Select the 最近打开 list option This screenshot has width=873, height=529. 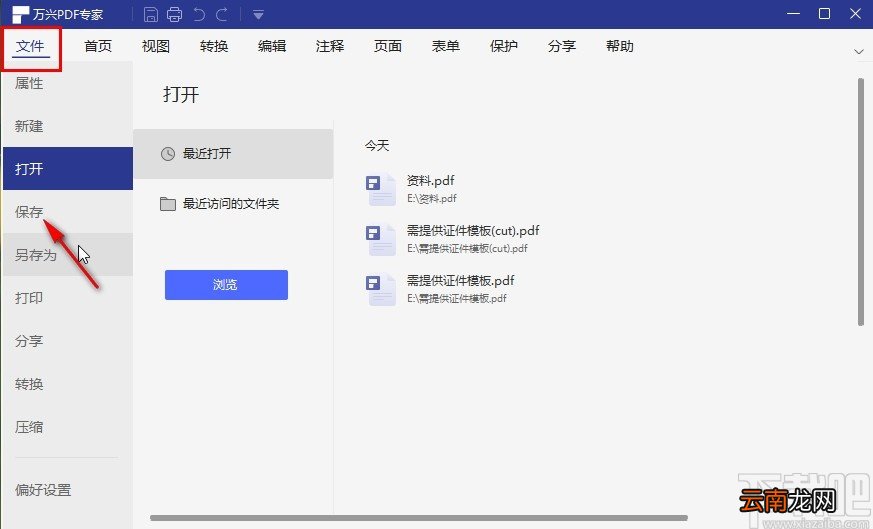tap(233, 154)
